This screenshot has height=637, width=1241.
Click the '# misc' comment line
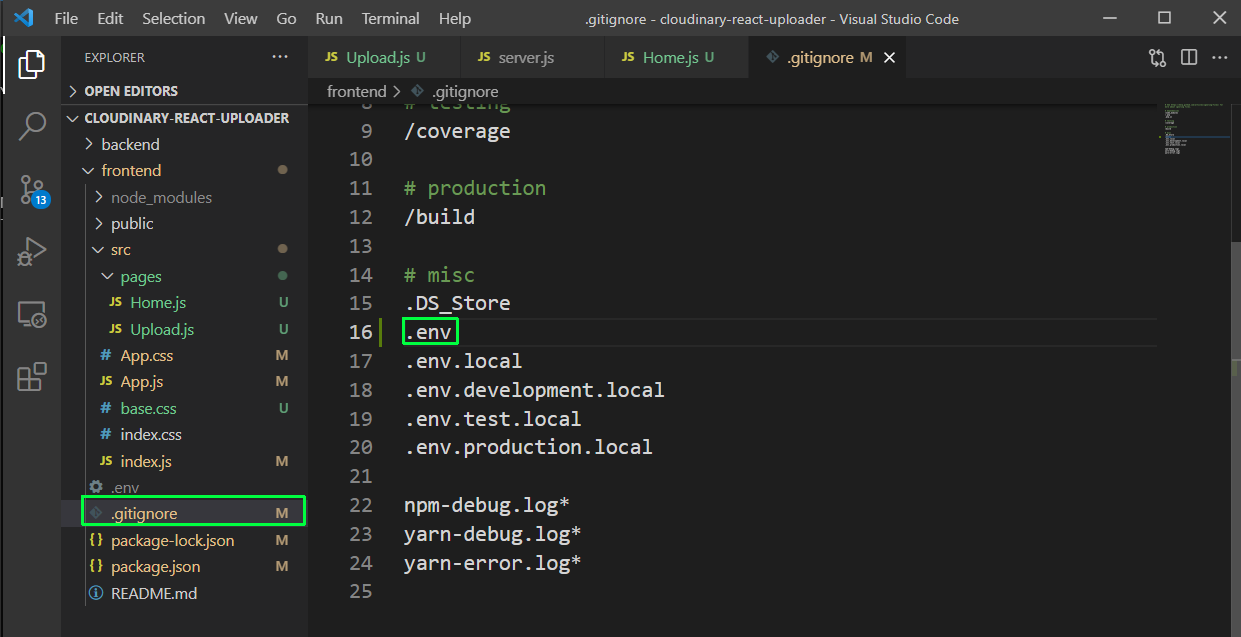click(439, 275)
